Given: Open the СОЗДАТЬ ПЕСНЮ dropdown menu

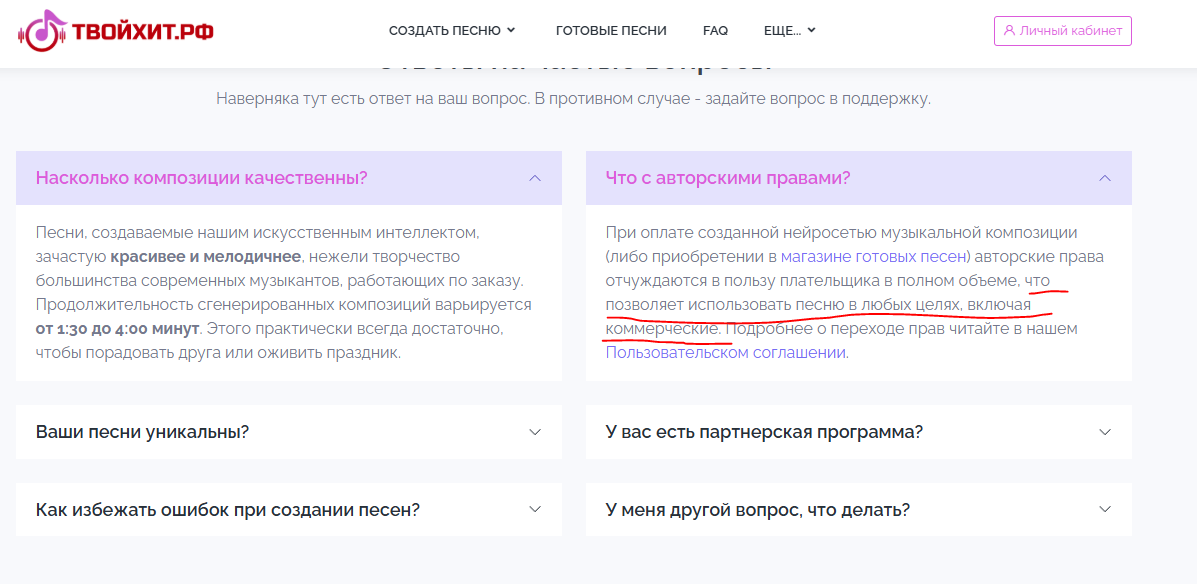Looking at the screenshot, I should click(x=452, y=31).
